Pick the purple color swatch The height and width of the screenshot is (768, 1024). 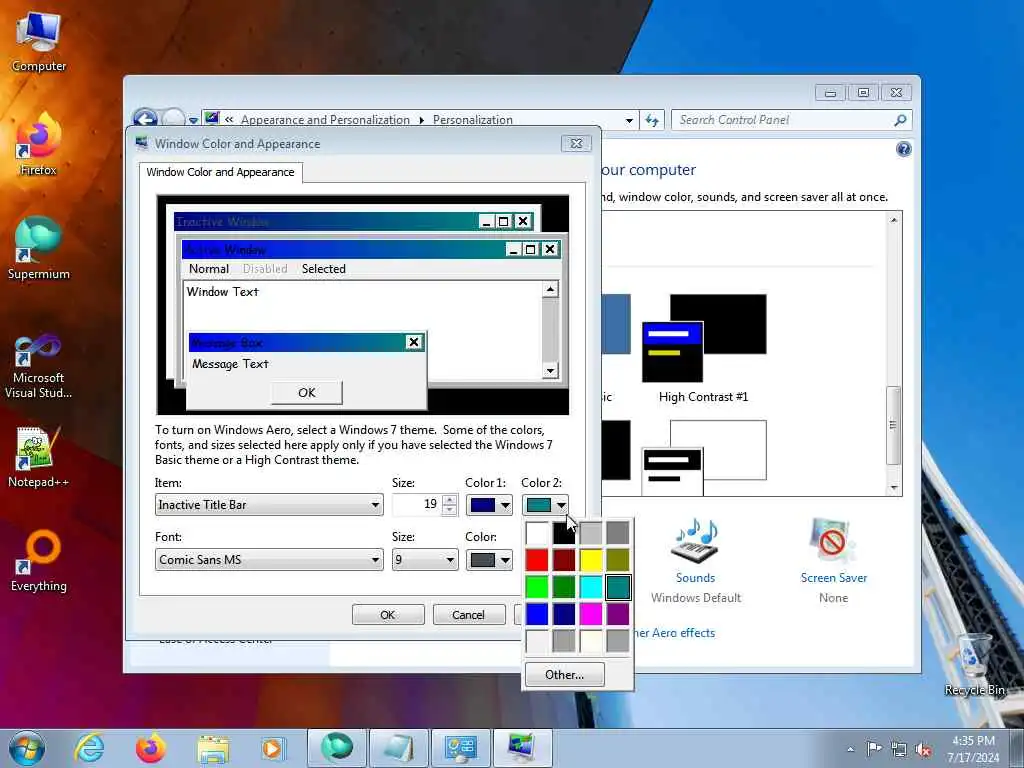[618, 614]
